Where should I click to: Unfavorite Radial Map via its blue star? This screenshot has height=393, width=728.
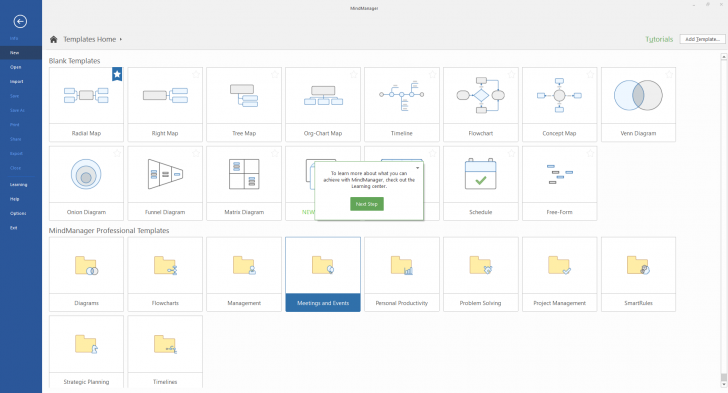point(117,74)
